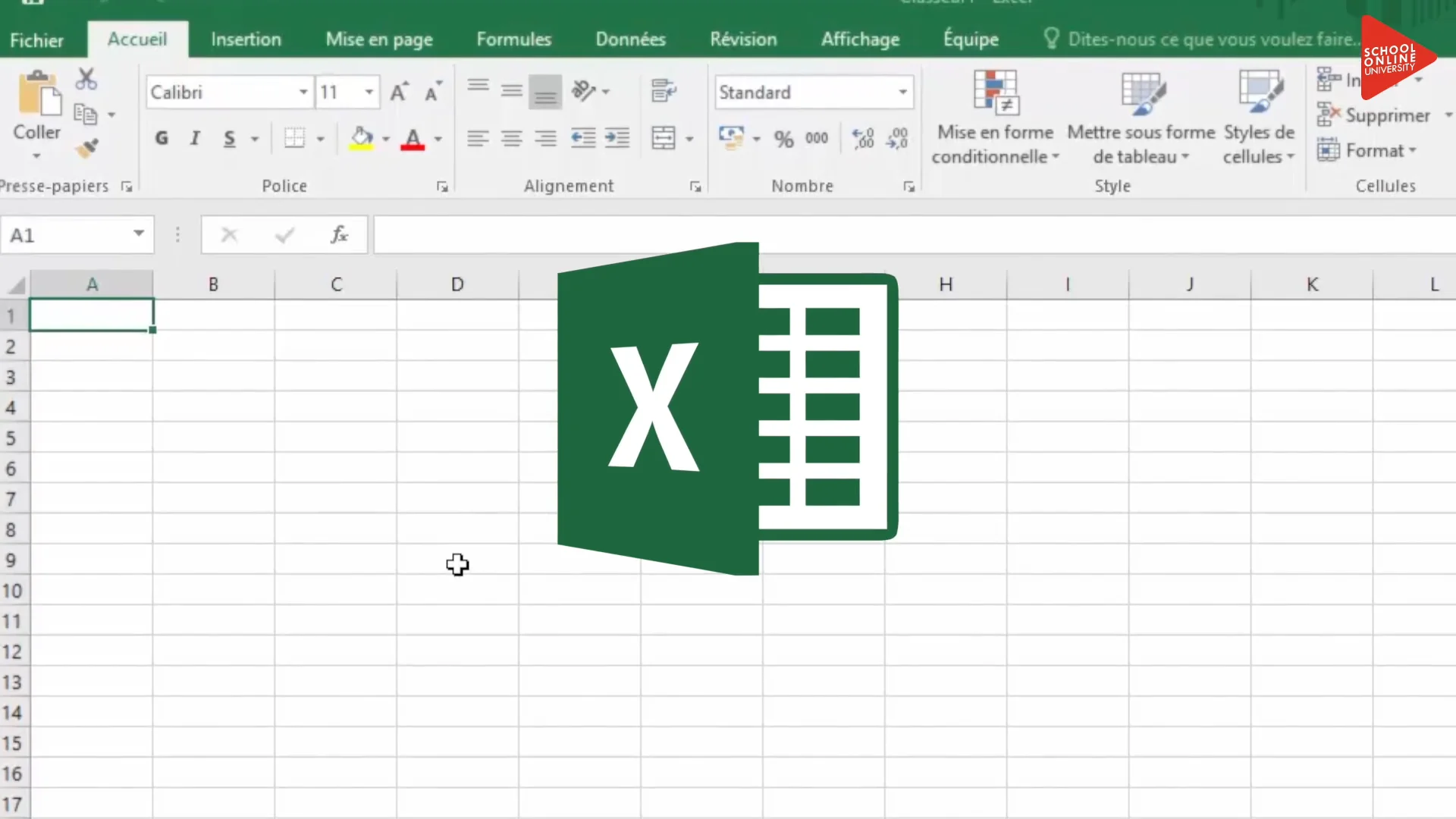Expand underline style dropdown arrow
The height and width of the screenshot is (819, 1456).
pyautogui.click(x=255, y=139)
